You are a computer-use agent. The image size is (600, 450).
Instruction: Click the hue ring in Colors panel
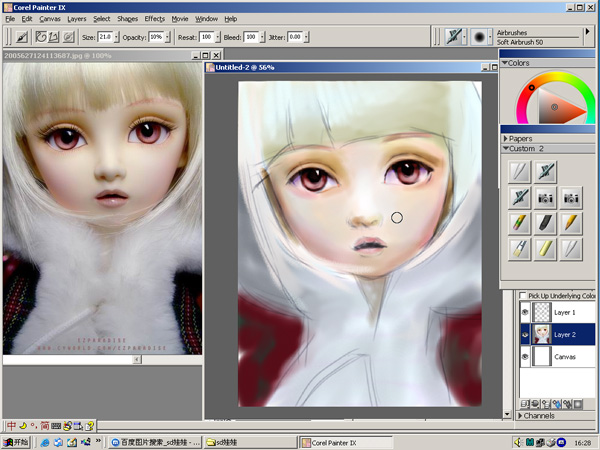pos(532,88)
